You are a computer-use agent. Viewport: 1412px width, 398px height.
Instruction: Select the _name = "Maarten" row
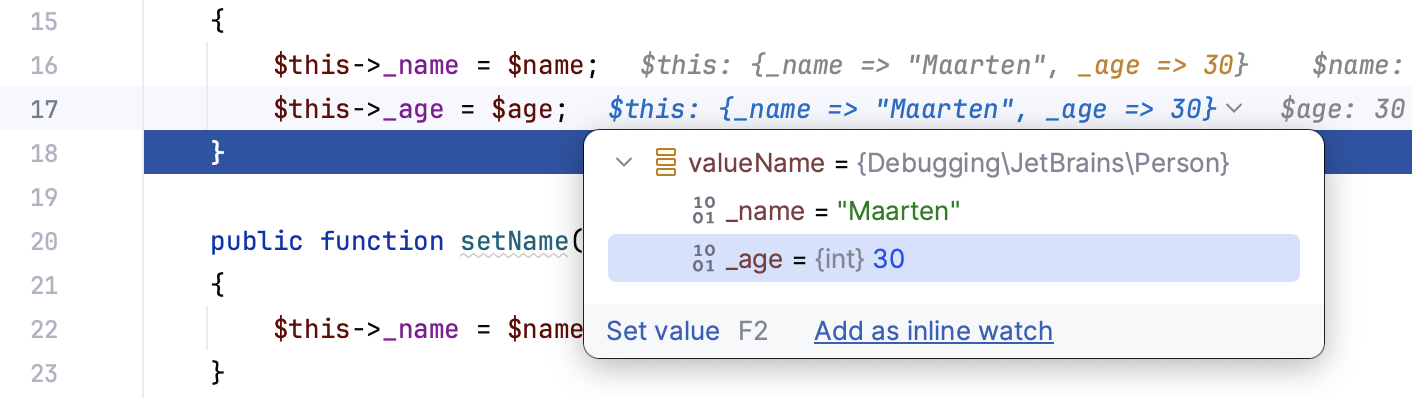click(x=953, y=210)
